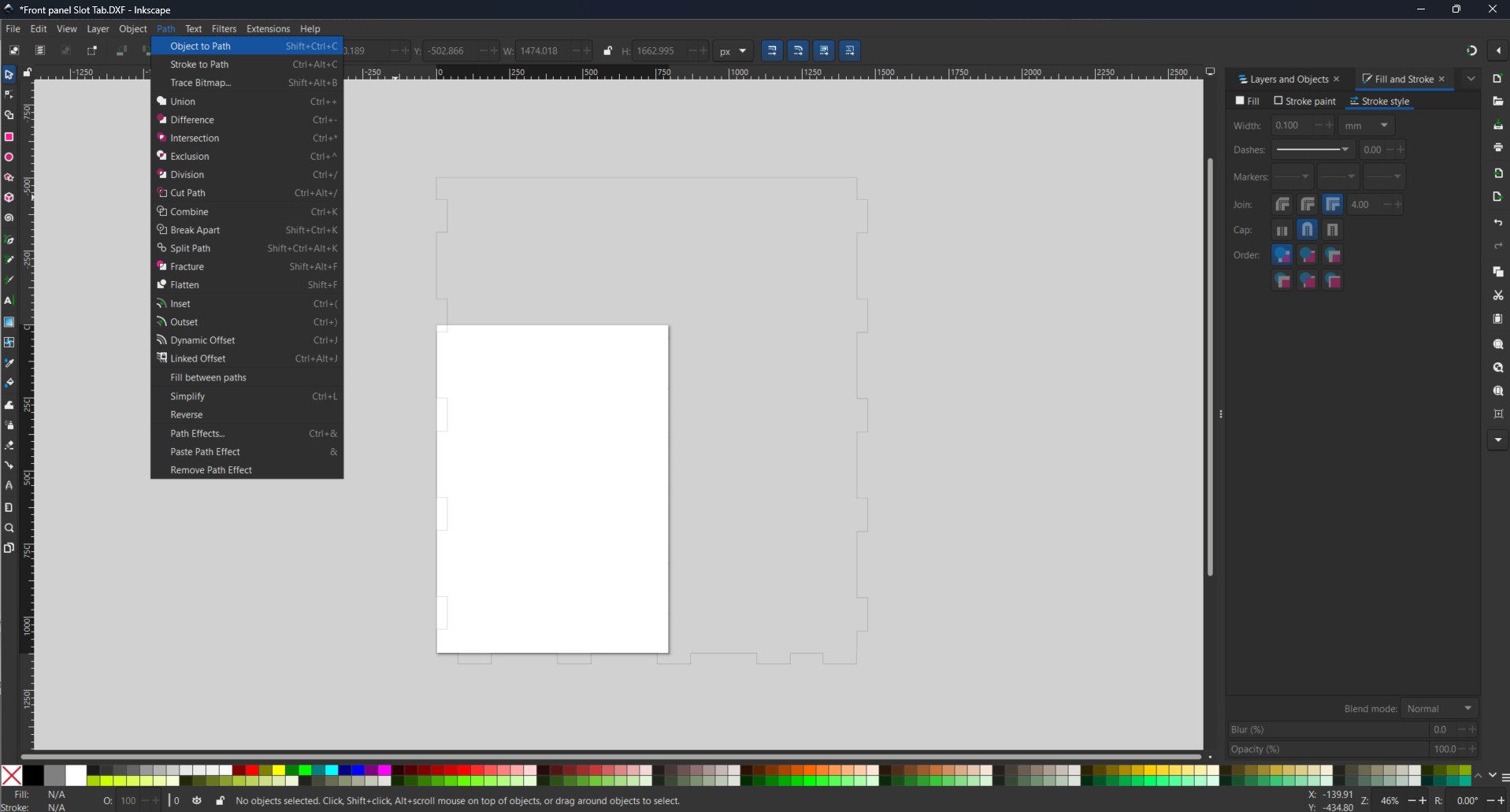Select the Calligraphy tool
This screenshot has height=812, width=1510.
[9, 280]
